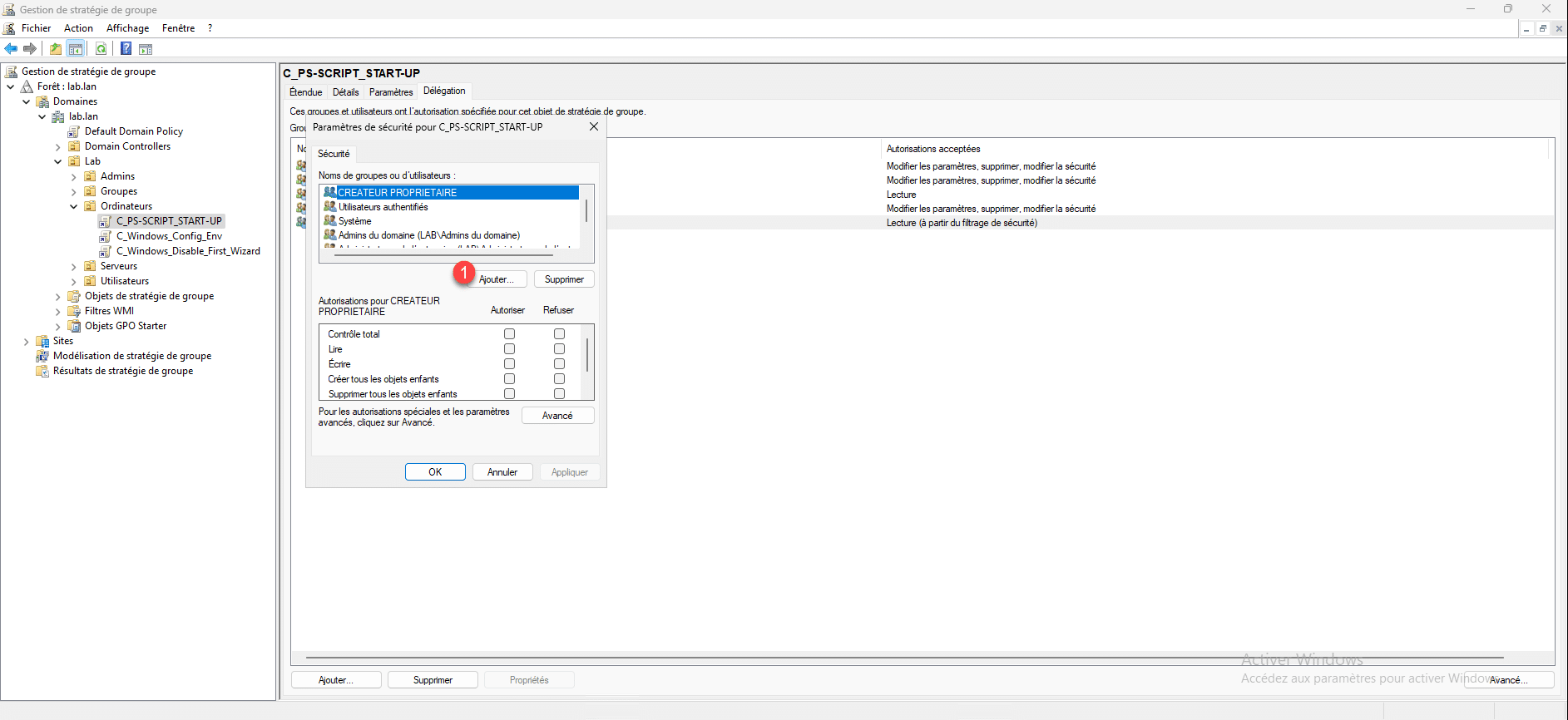Open the Affichage menu
Image resolution: width=1568 pixels, height=720 pixels.
click(x=127, y=28)
